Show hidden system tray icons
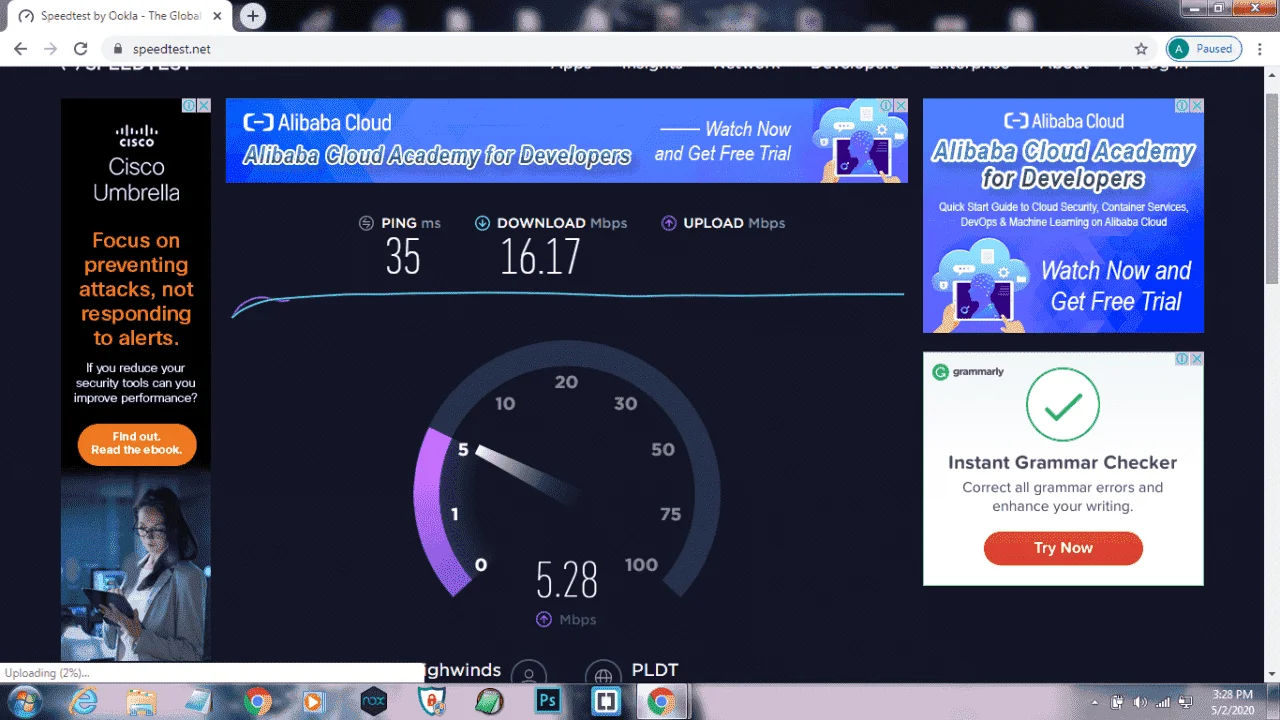Image resolution: width=1280 pixels, height=720 pixels. pyautogui.click(x=1095, y=702)
